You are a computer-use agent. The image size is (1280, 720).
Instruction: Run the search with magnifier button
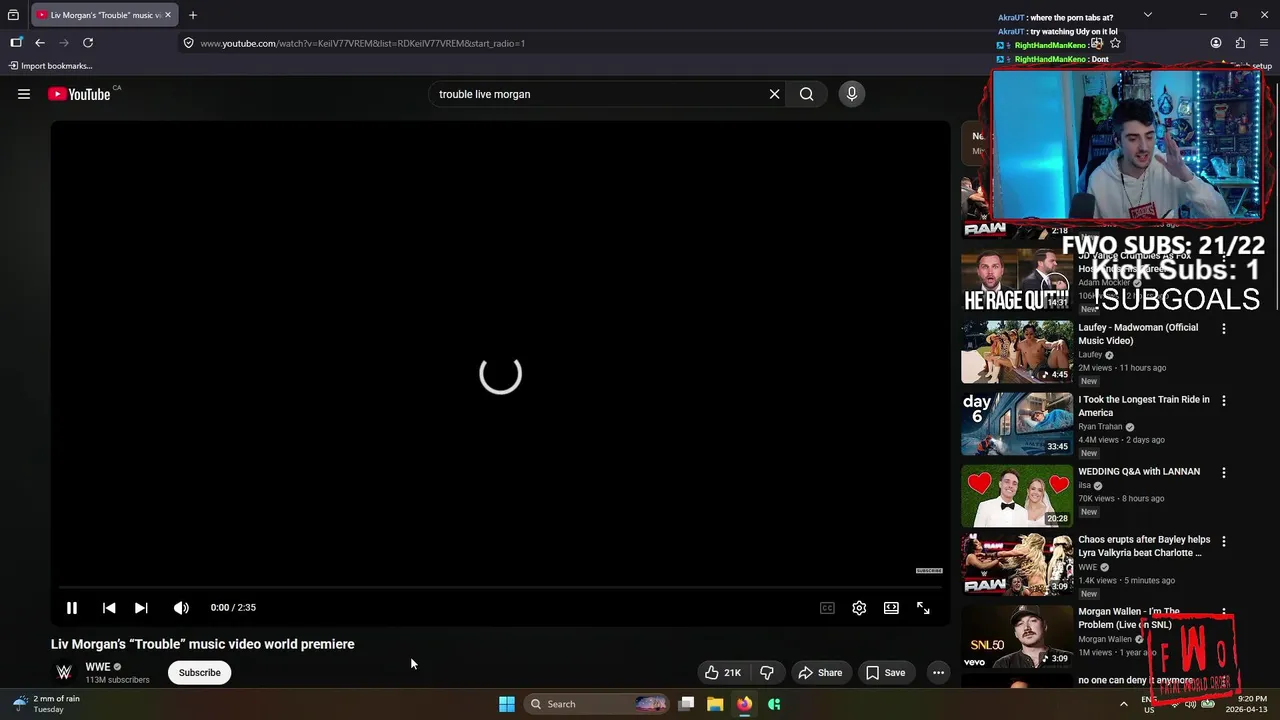806,94
